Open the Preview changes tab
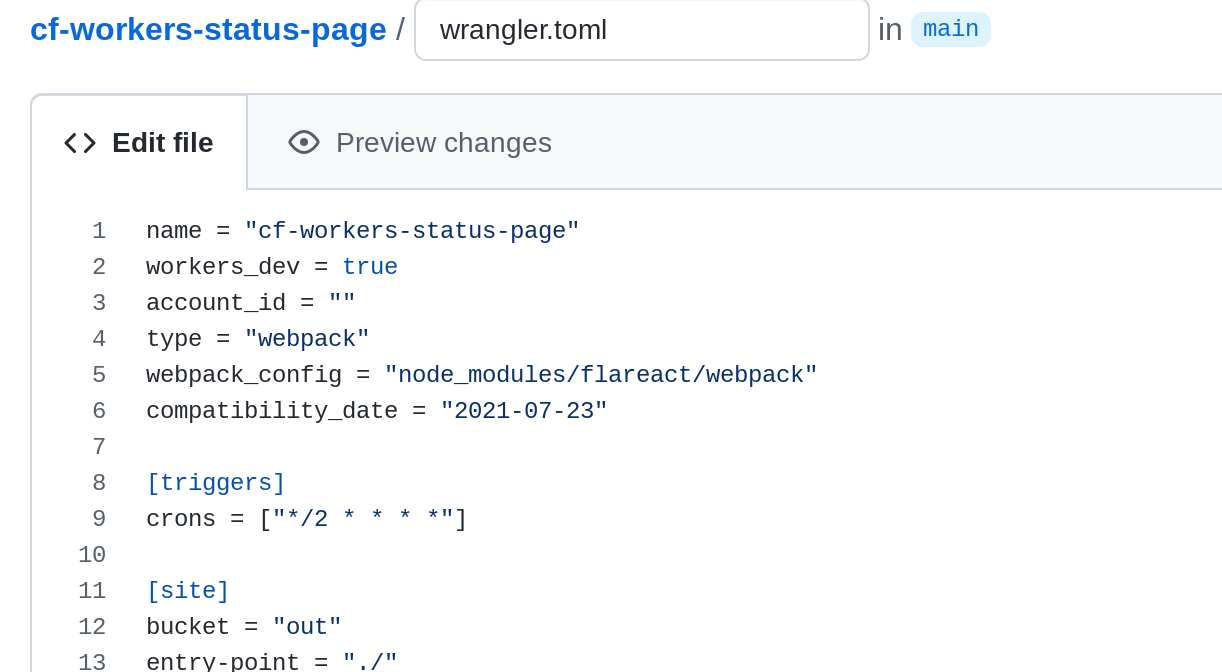This screenshot has width=1222, height=672. click(420, 143)
